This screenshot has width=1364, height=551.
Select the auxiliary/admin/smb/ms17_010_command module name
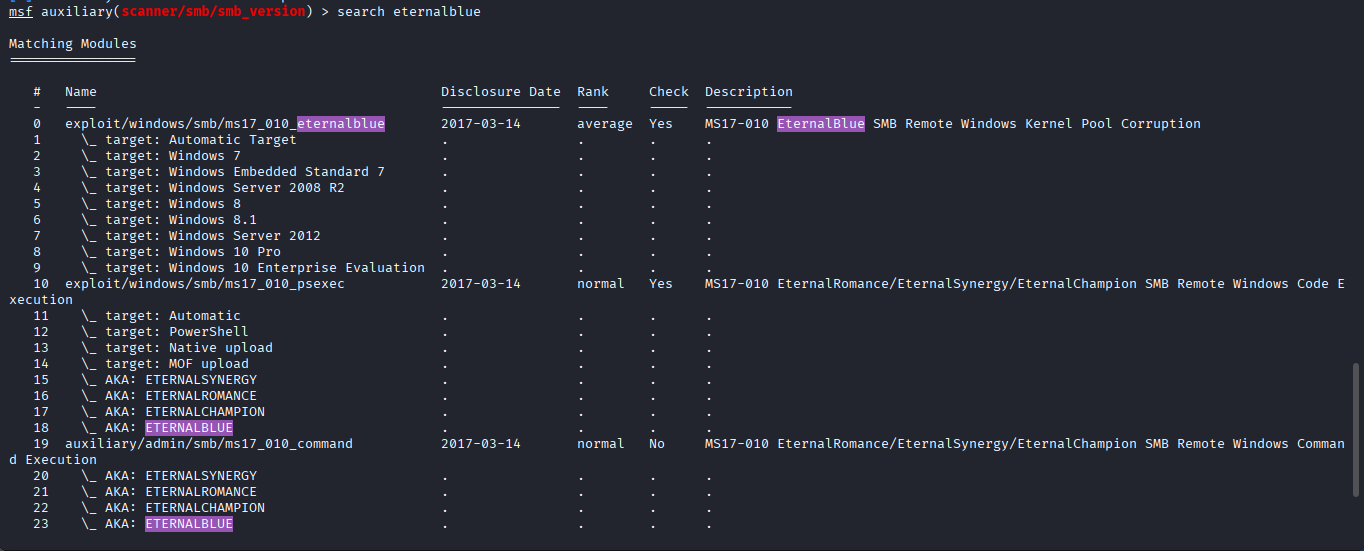pyautogui.click(x=208, y=444)
